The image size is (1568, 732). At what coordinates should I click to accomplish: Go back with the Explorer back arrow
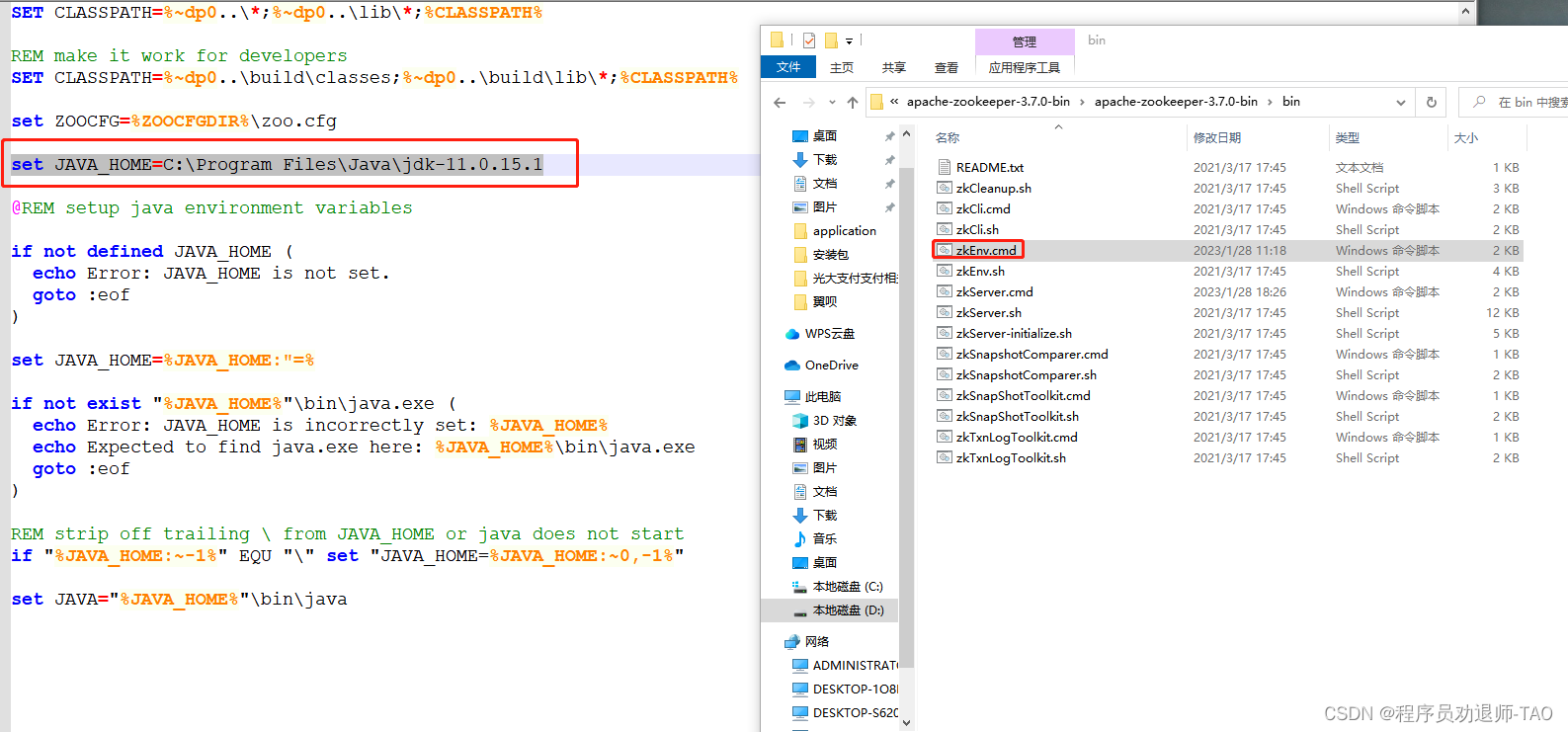pyautogui.click(x=780, y=102)
